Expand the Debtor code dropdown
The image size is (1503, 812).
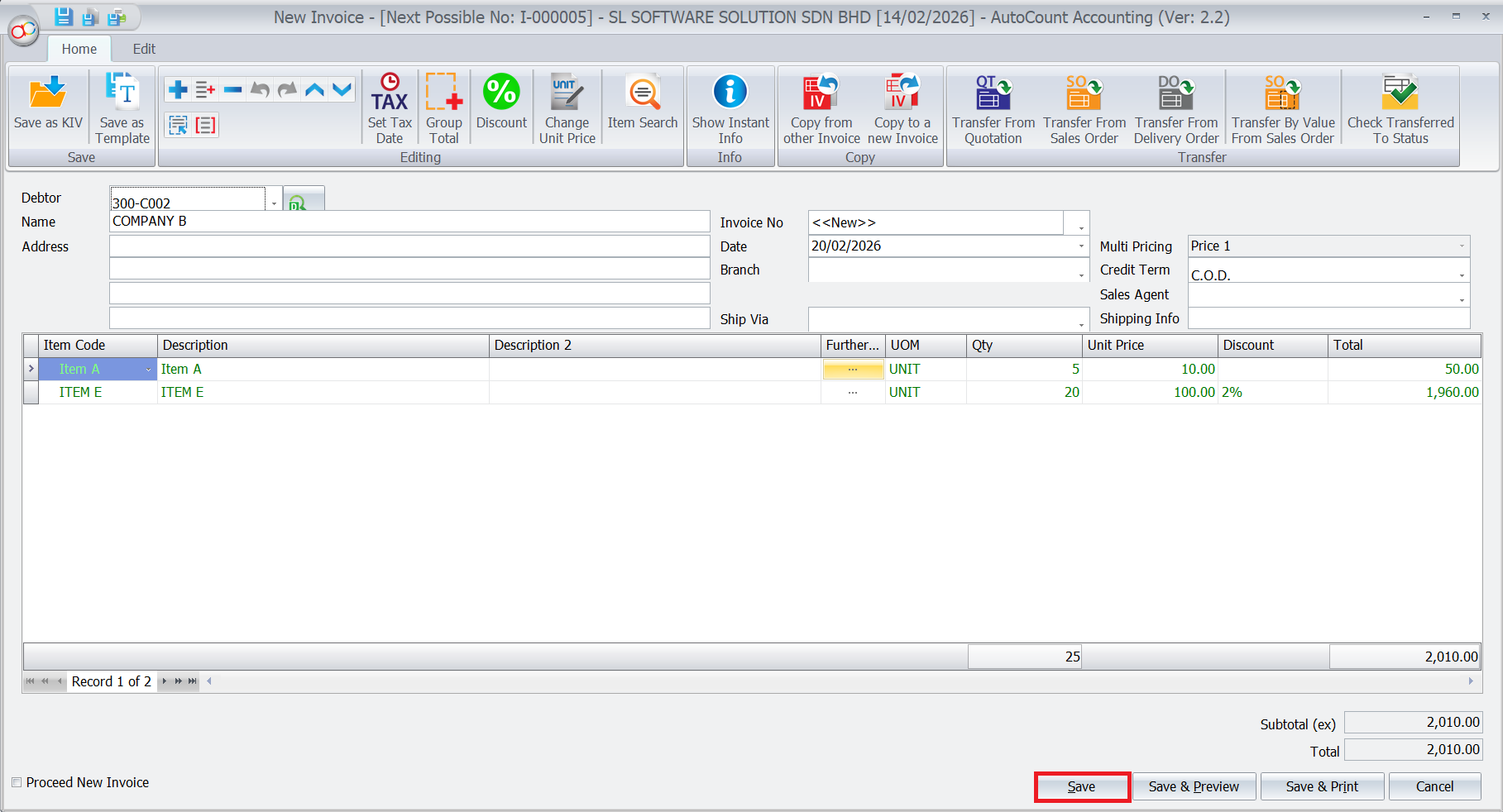(274, 203)
